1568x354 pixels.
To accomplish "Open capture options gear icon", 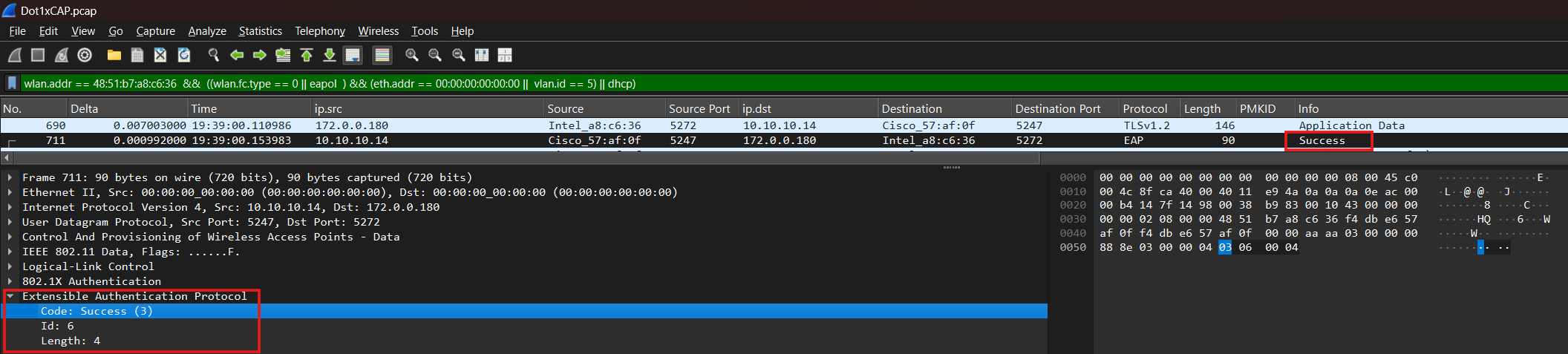I will tap(85, 55).
